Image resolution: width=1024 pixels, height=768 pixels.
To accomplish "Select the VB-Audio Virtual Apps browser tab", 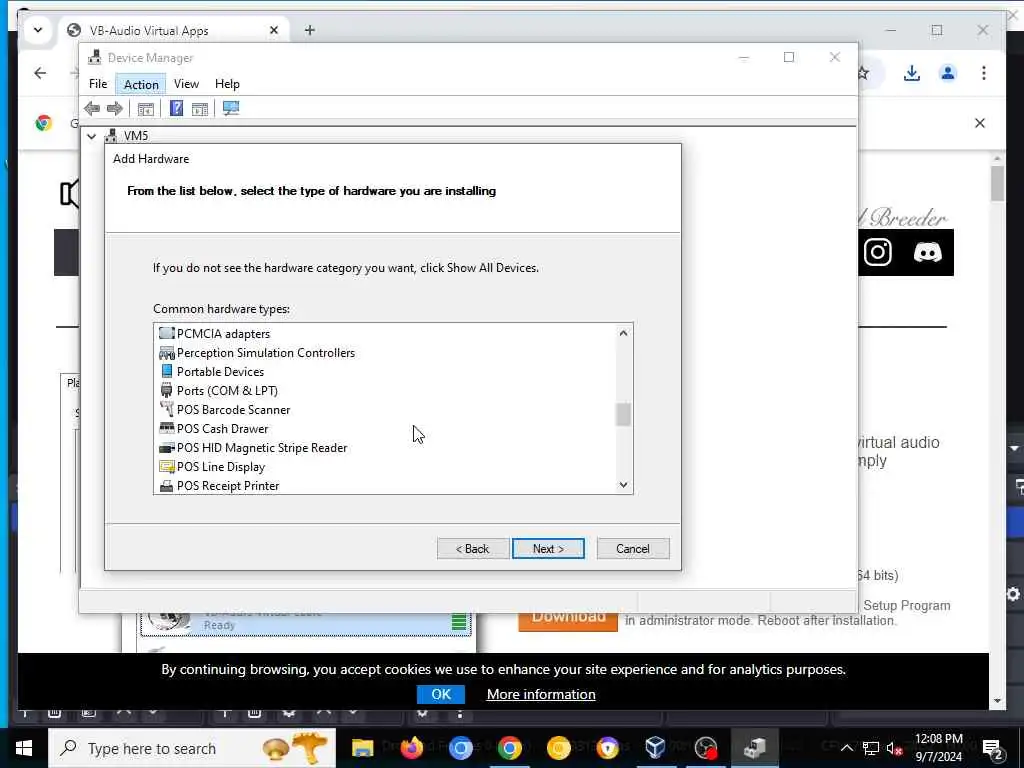I will pyautogui.click(x=173, y=31).
